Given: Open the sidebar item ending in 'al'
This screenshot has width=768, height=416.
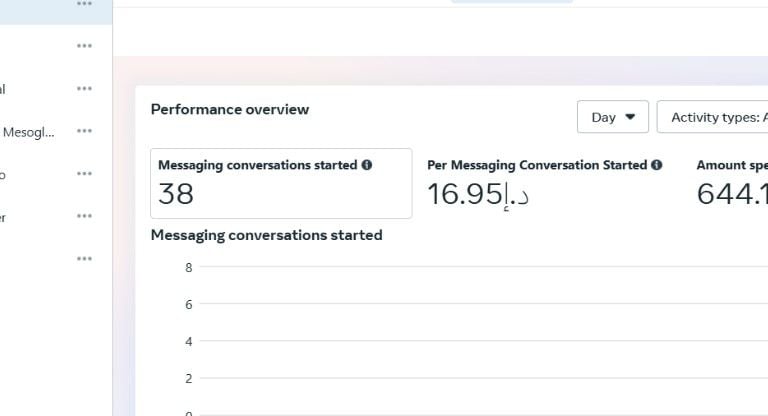Looking at the screenshot, I should [4, 89].
